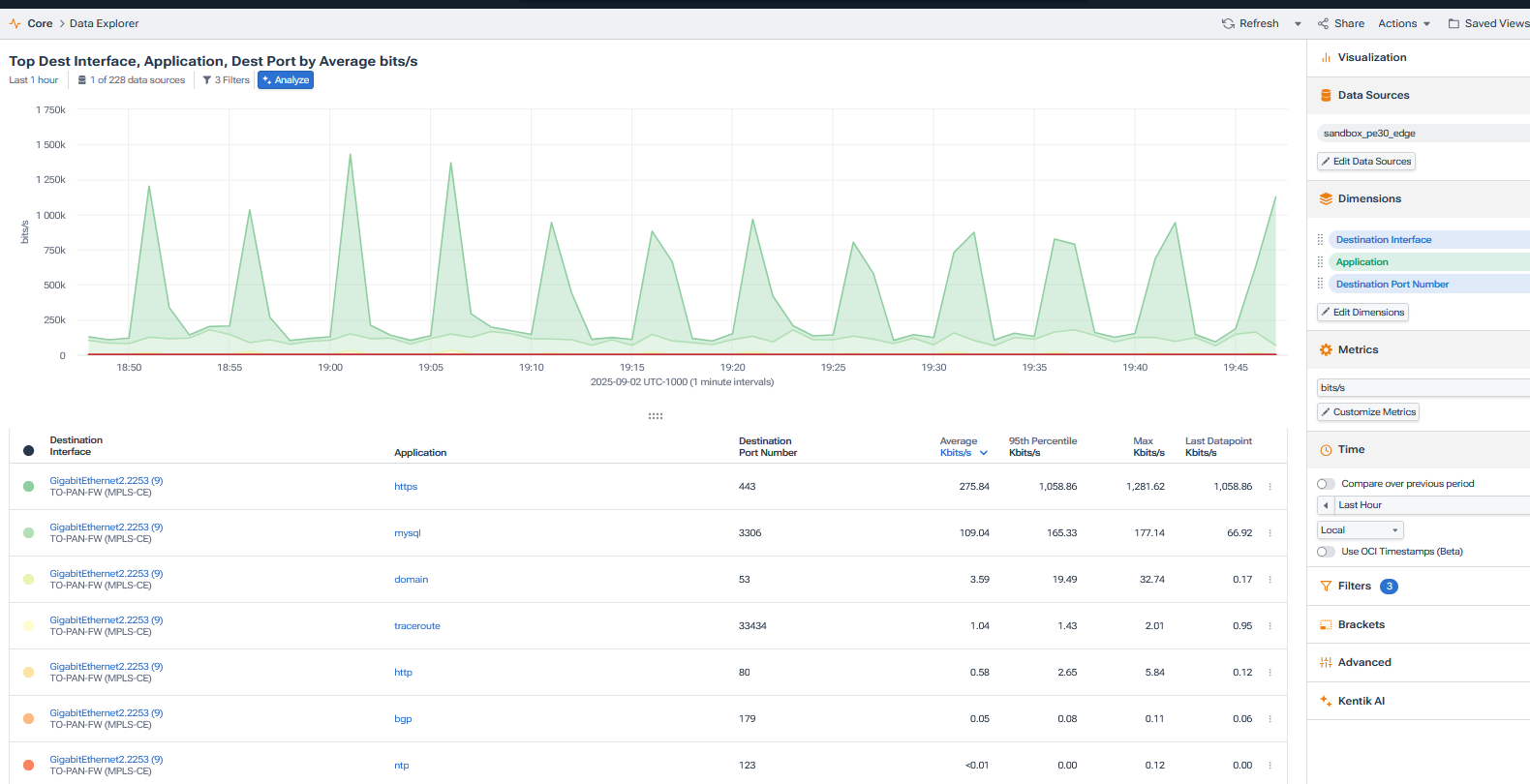Toggle Use OCI Timestamps (Beta) switch
Viewport: 1530px width, 784px height.
coord(1326,552)
